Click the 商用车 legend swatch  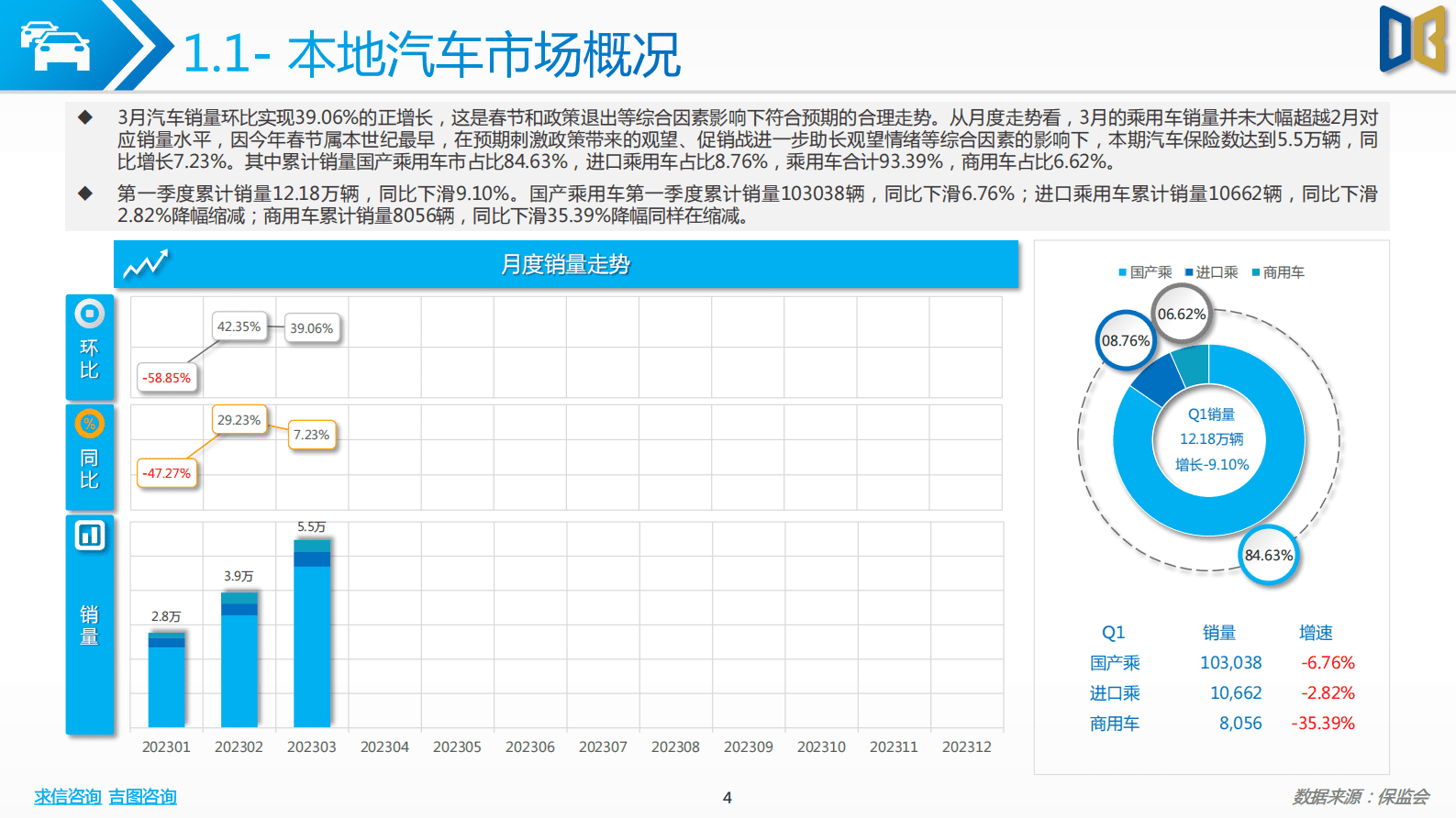tap(1256, 272)
